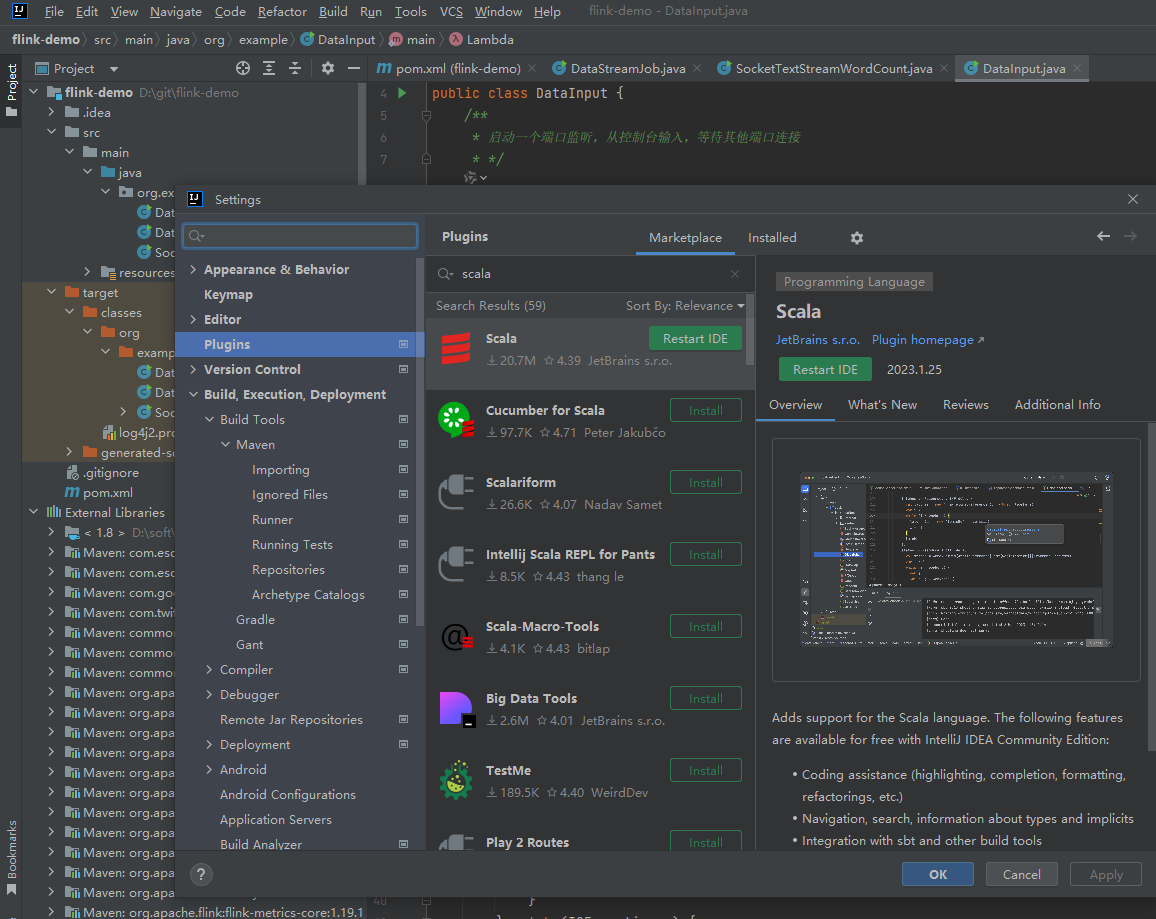Select the Plugins settings category

point(299,345)
